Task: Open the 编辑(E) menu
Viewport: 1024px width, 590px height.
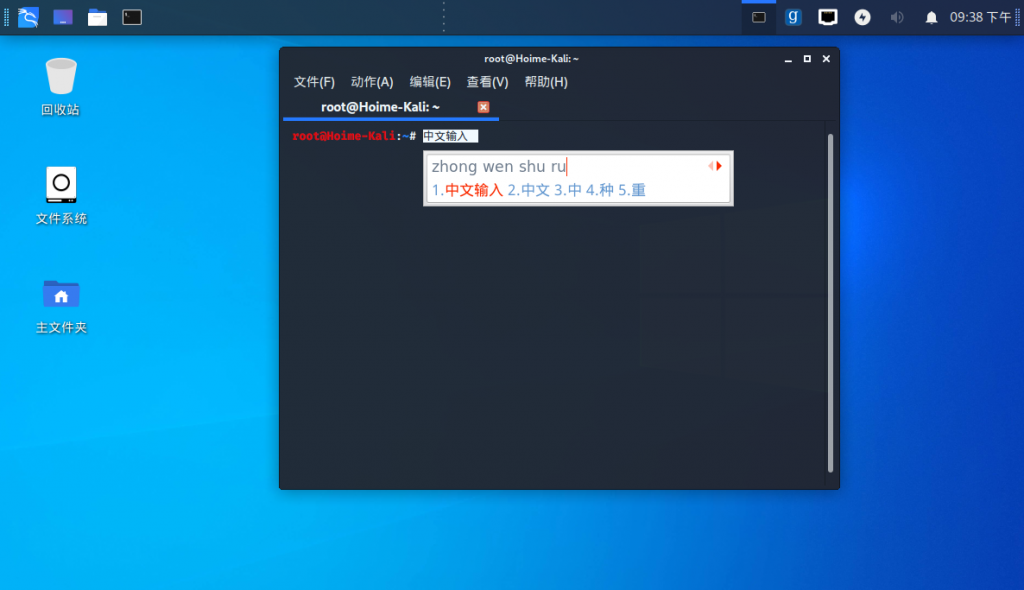Action: coord(430,82)
